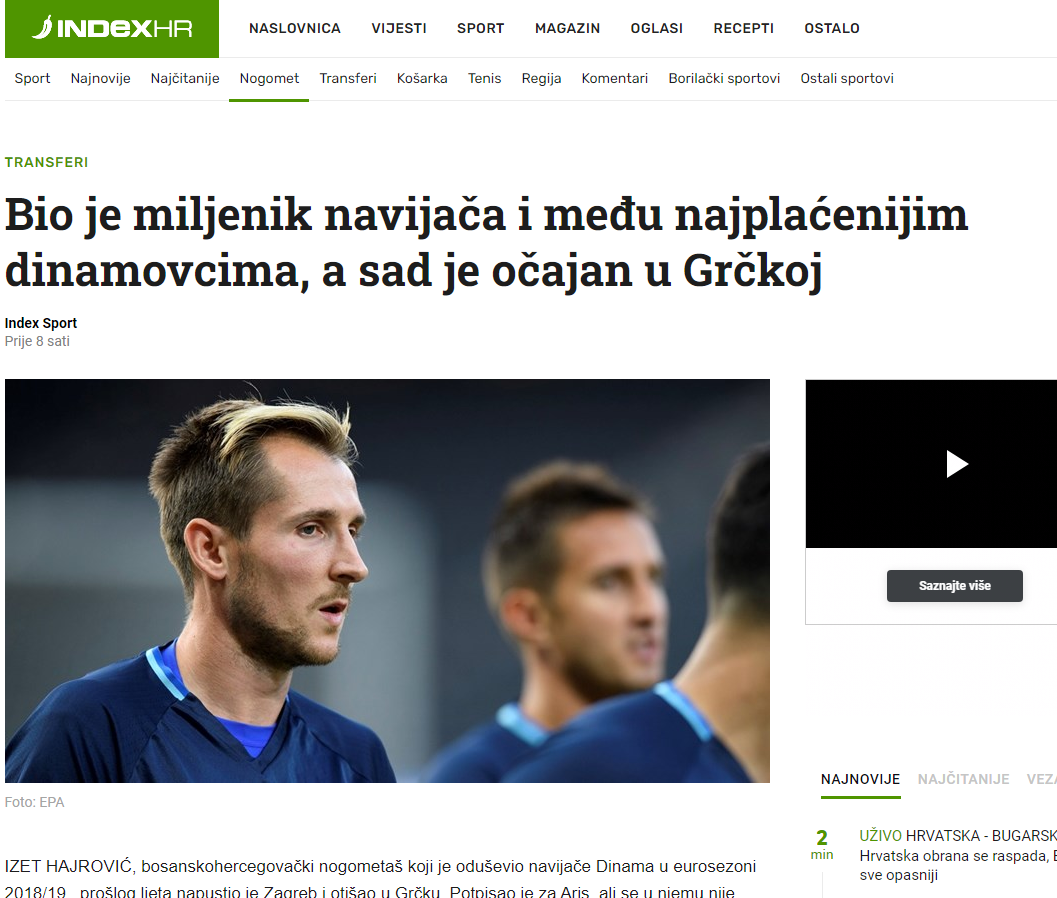Select the Transferi sub-navigation link

pyautogui.click(x=348, y=78)
